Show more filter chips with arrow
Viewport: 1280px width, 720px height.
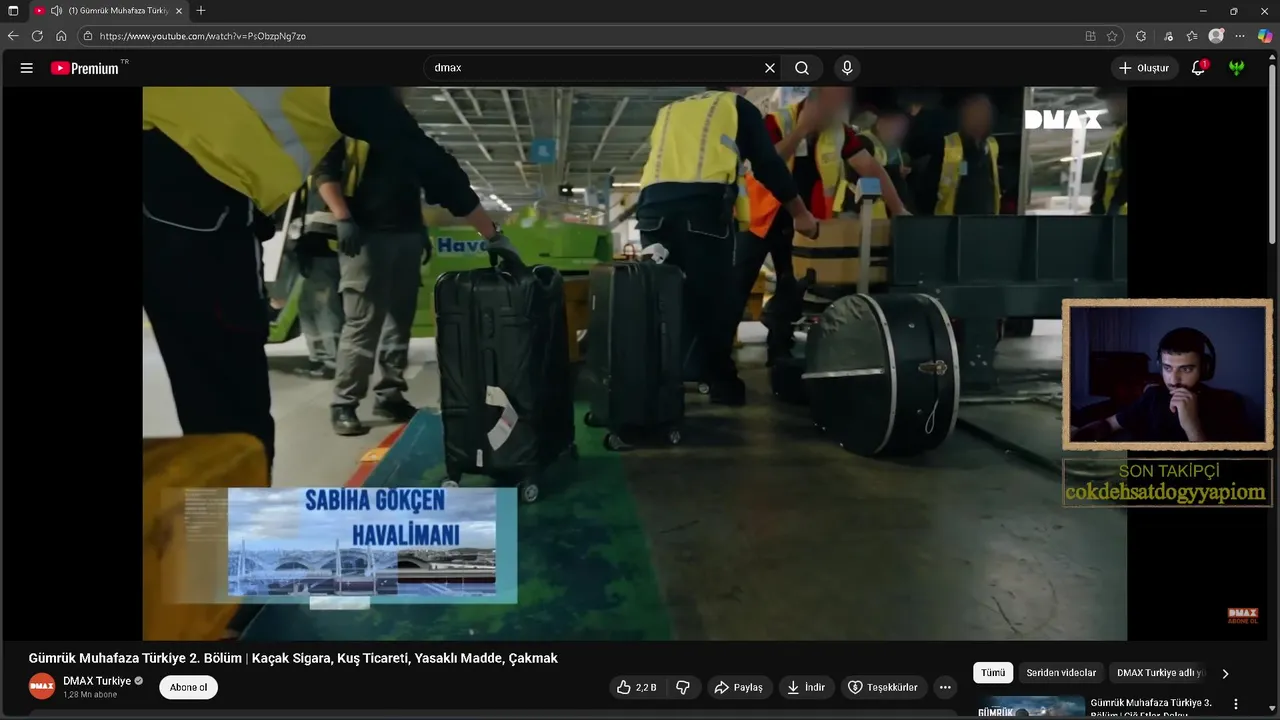[x=1225, y=673]
